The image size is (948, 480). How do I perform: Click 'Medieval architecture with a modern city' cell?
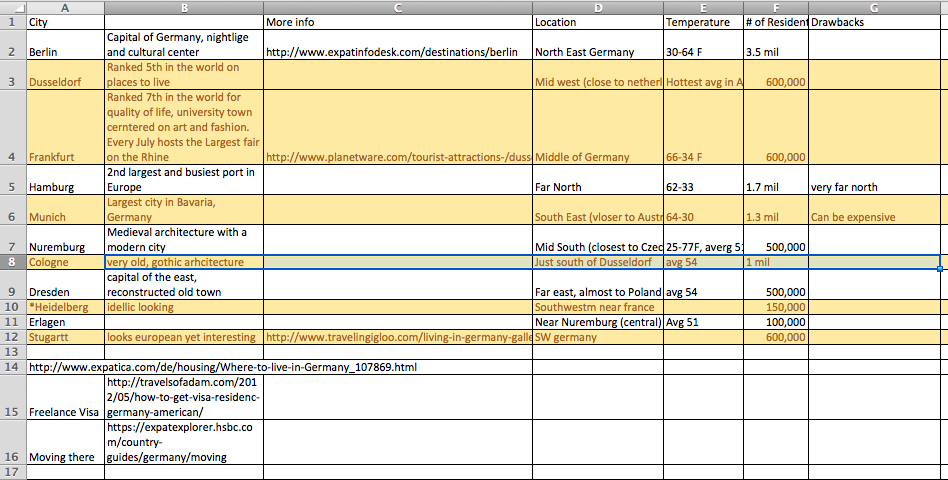pos(184,239)
